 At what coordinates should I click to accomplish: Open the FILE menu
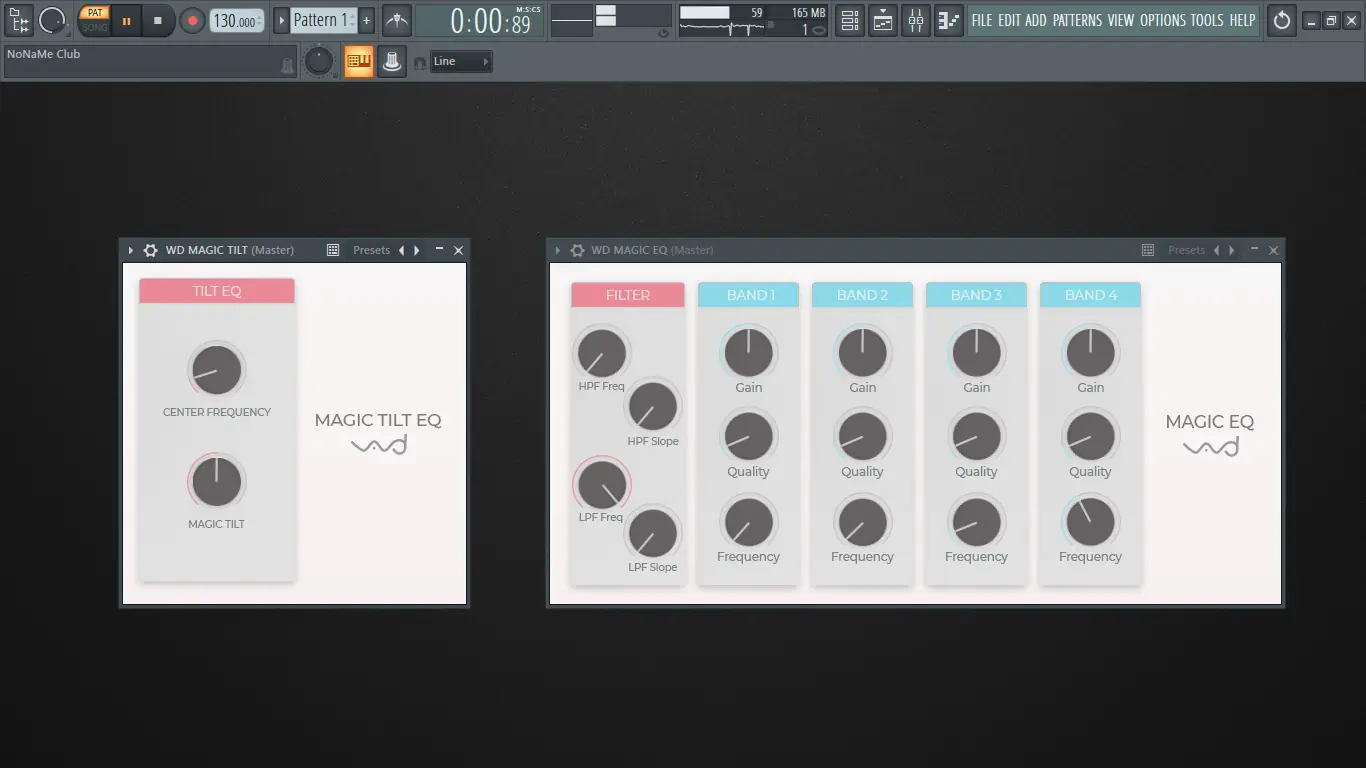[x=982, y=20]
